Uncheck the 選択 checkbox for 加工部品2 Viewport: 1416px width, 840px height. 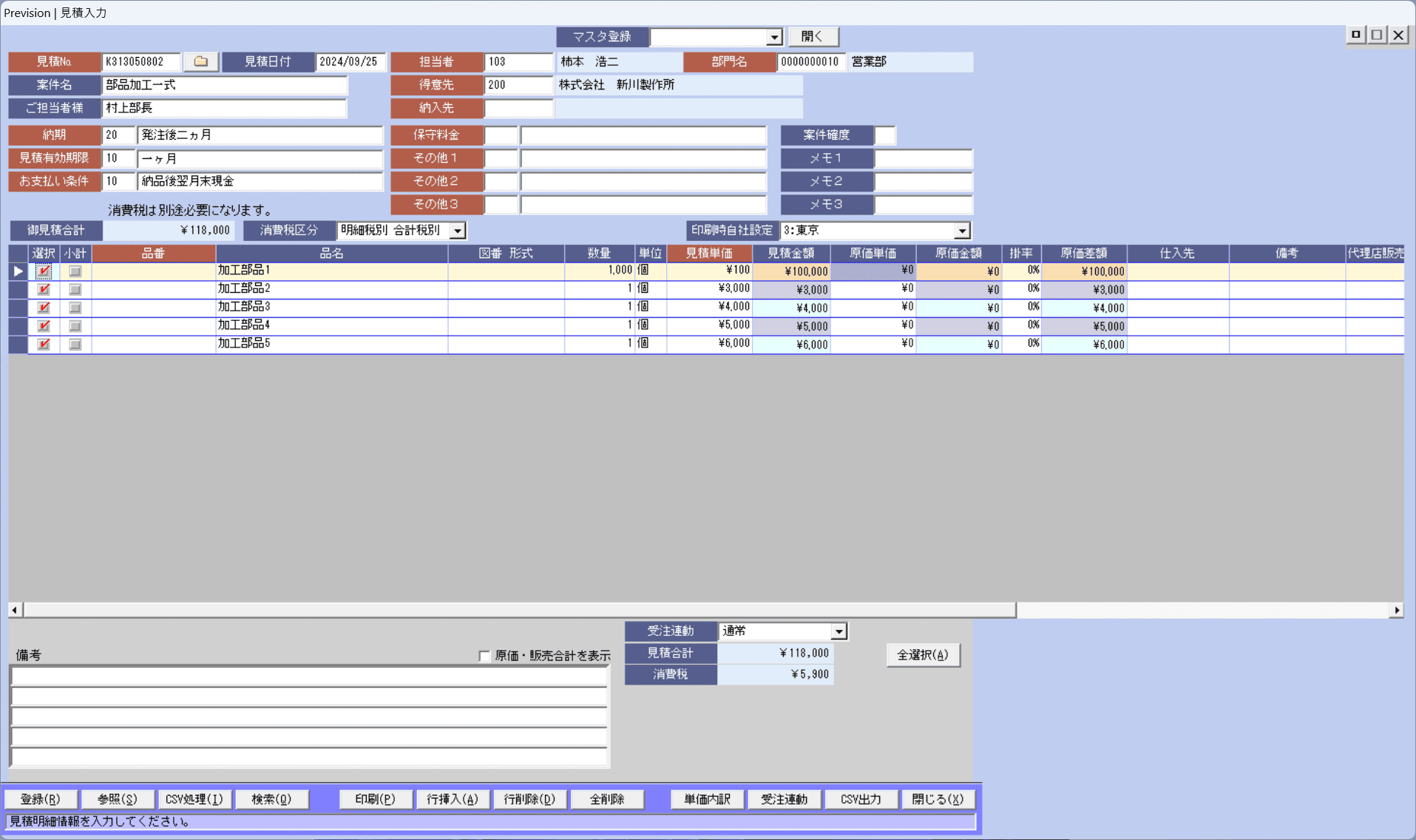(44, 289)
